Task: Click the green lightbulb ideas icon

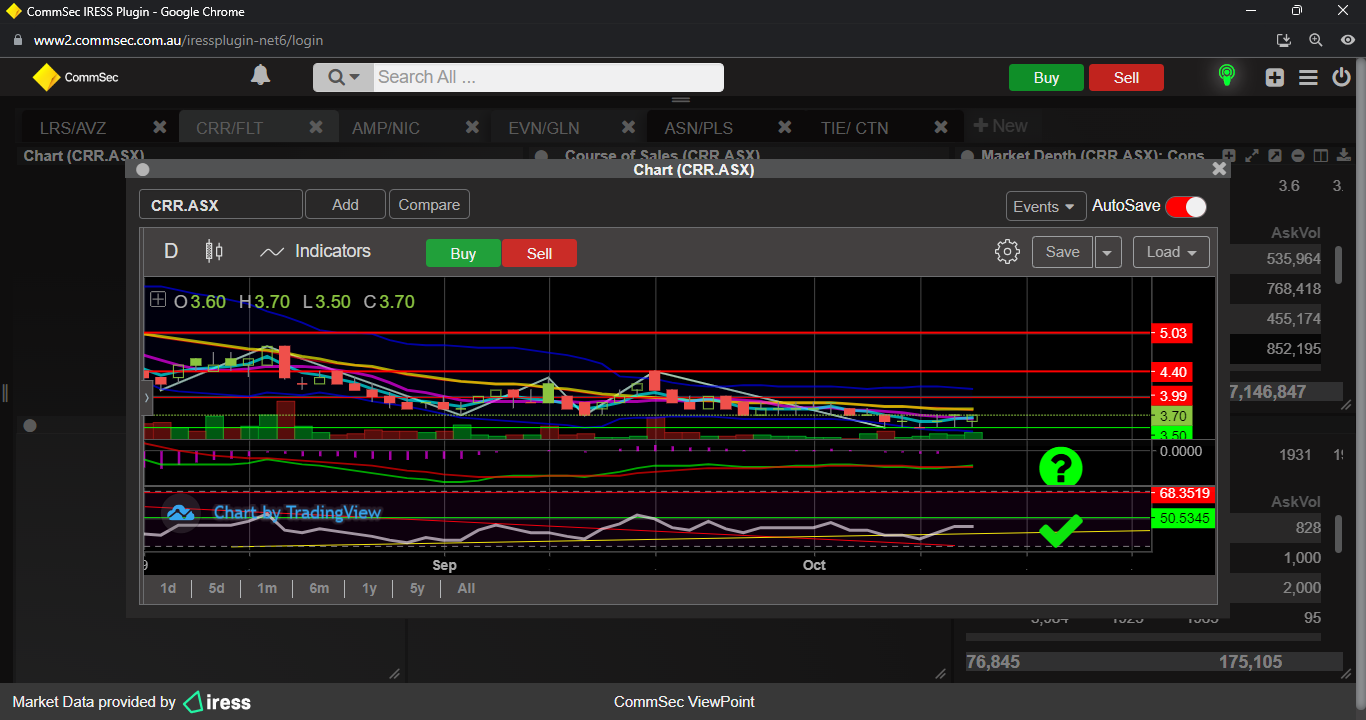Action: click(x=1226, y=76)
